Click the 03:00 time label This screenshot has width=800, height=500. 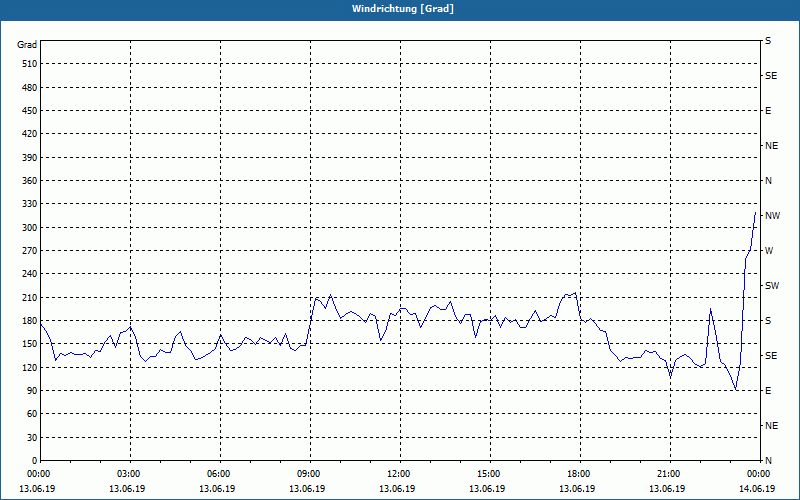click(x=127, y=473)
